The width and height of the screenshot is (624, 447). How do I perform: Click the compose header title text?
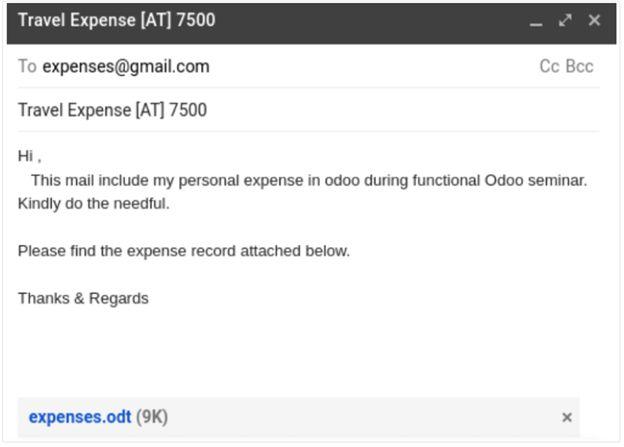116,20
